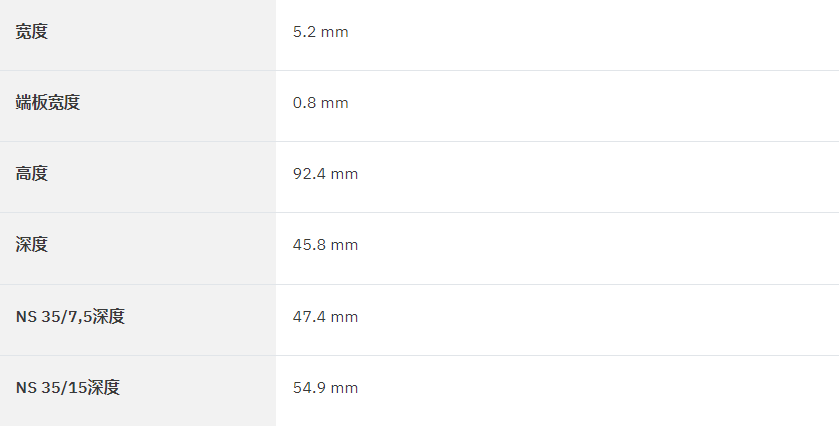Select the 0.8 mm end plate value
This screenshot has width=839, height=426.
tap(321, 103)
